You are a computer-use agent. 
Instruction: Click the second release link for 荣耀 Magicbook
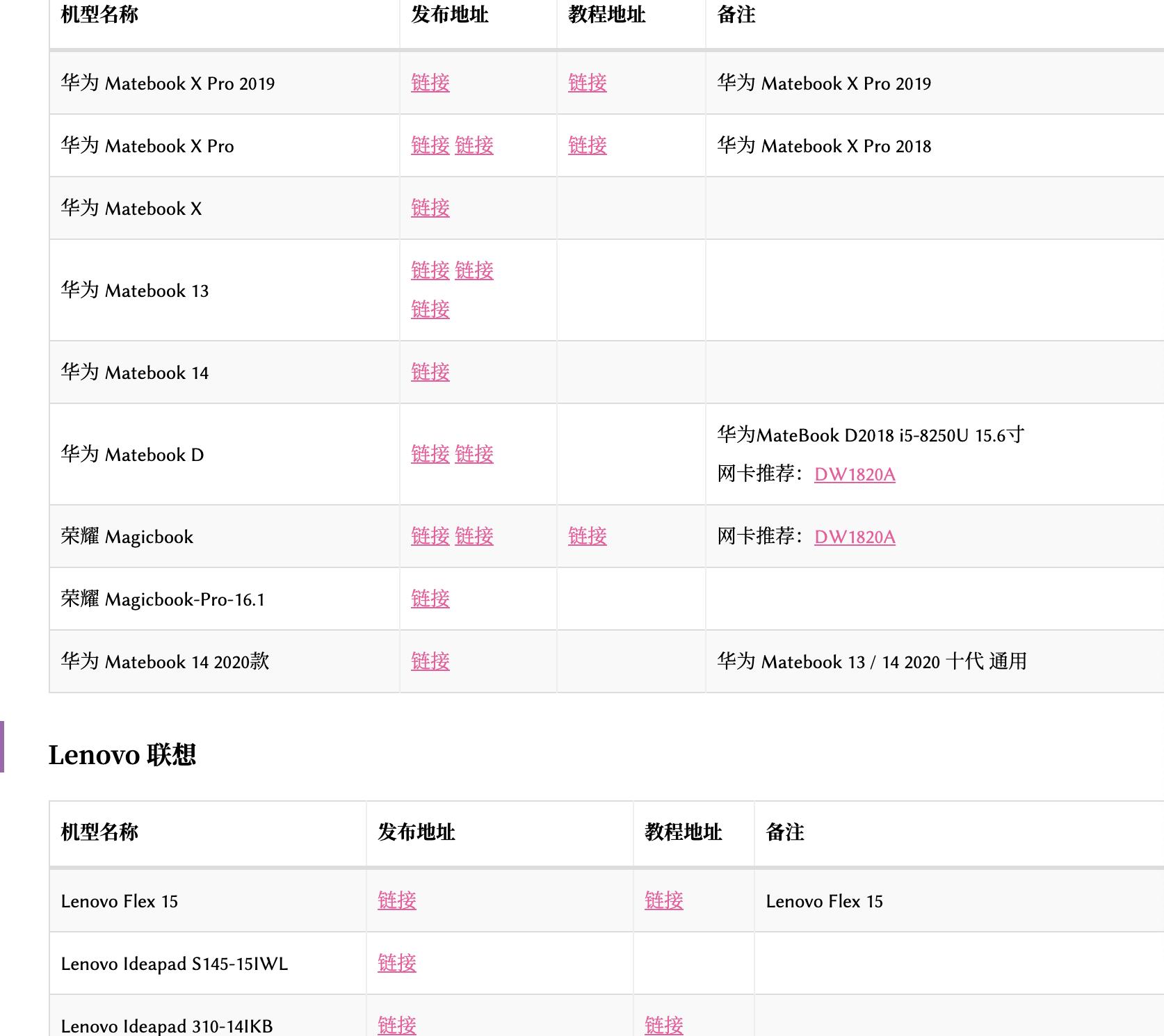coord(474,537)
